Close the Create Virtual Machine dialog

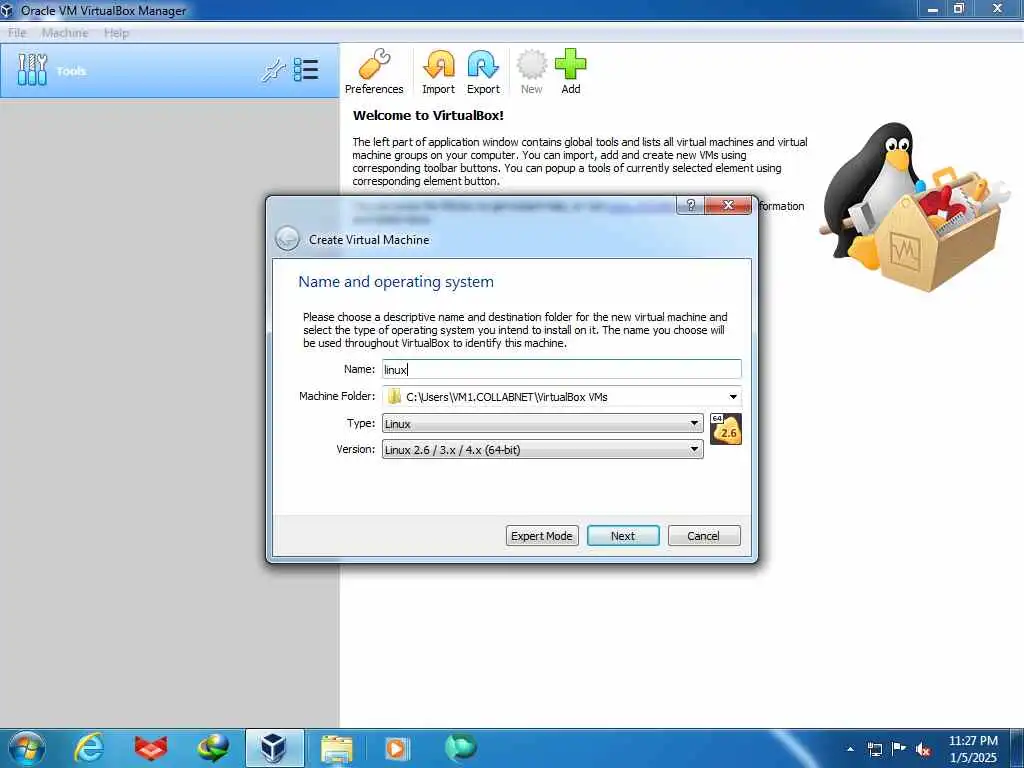pyautogui.click(x=728, y=205)
